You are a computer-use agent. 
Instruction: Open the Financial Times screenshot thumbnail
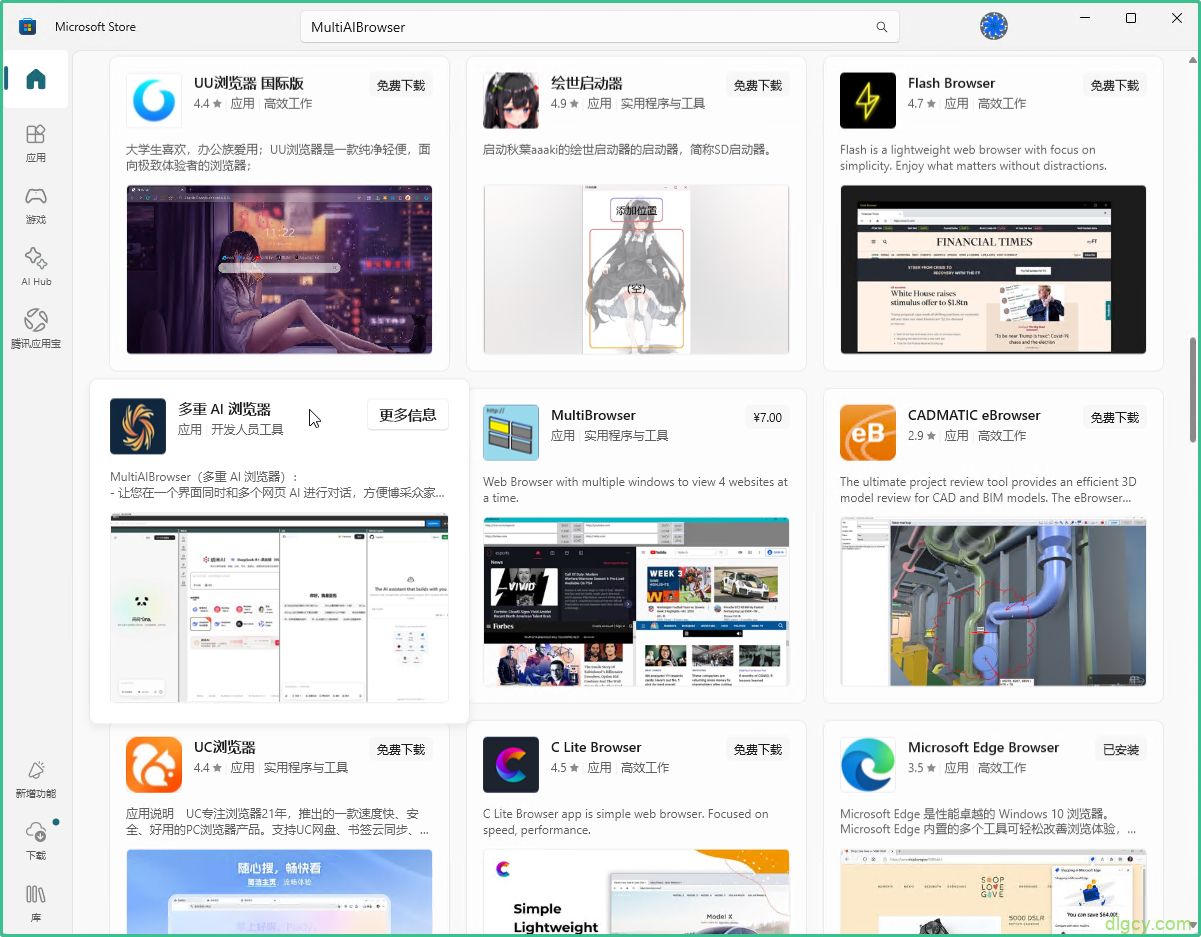point(993,269)
